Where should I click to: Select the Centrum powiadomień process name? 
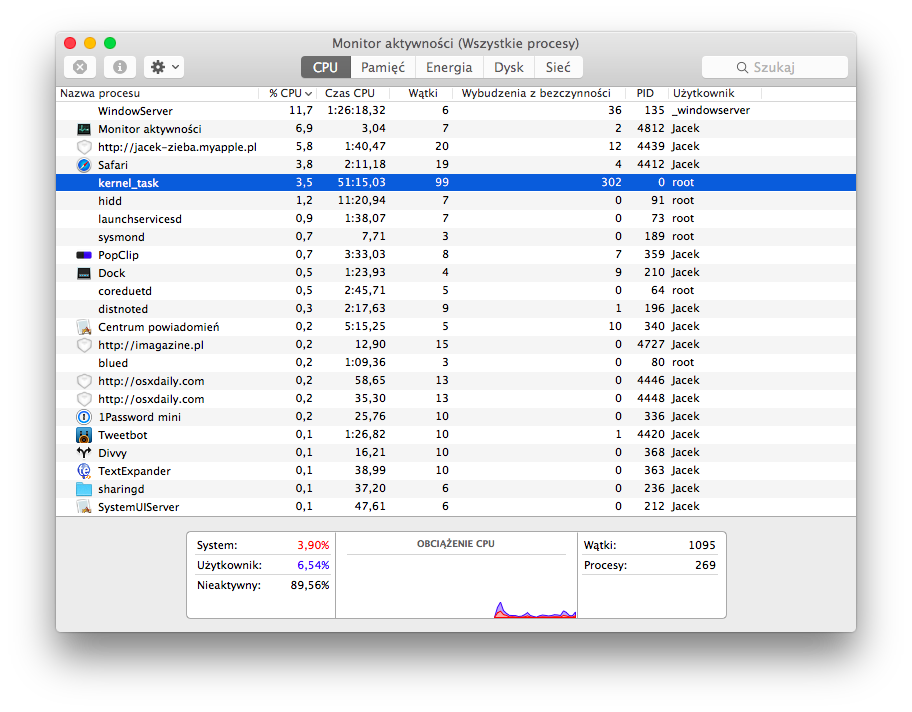(x=159, y=327)
